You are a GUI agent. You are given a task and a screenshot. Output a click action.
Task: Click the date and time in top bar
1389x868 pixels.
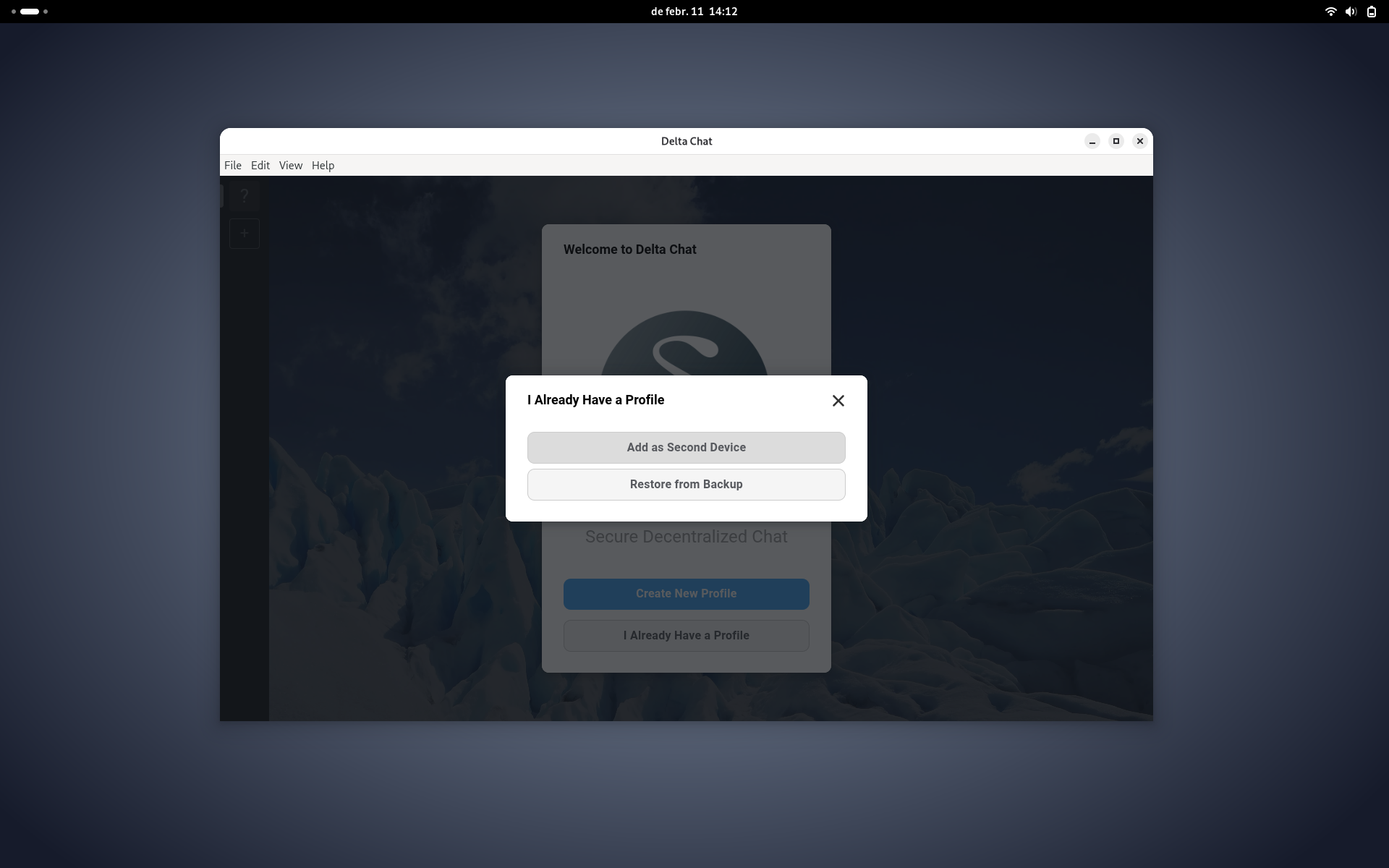click(694, 11)
